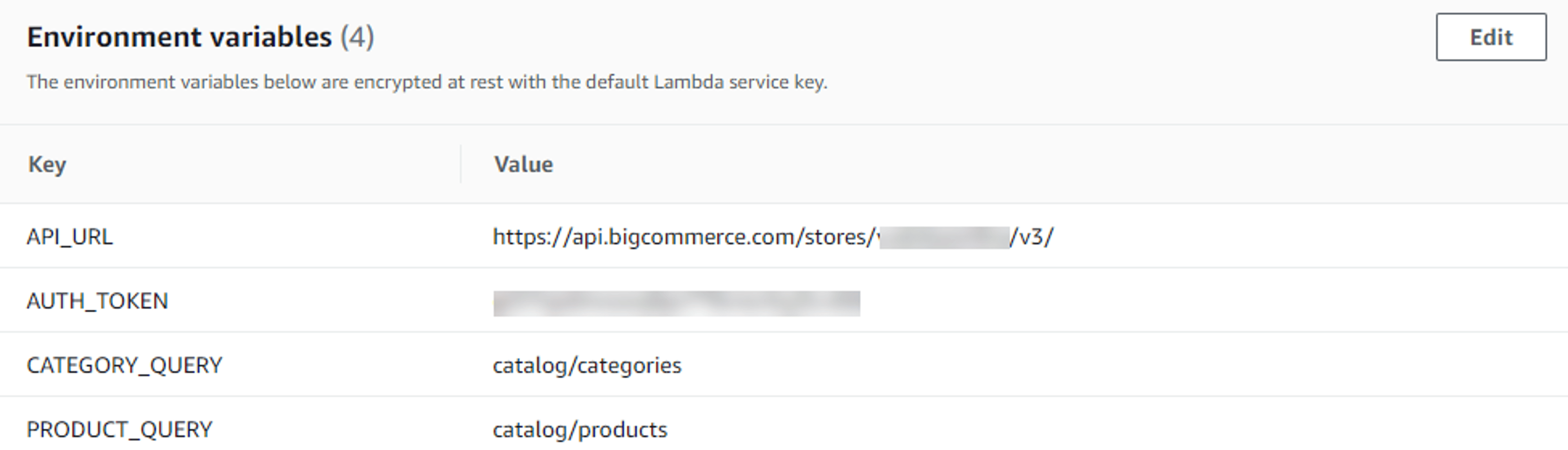Click the Value column header

click(523, 165)
